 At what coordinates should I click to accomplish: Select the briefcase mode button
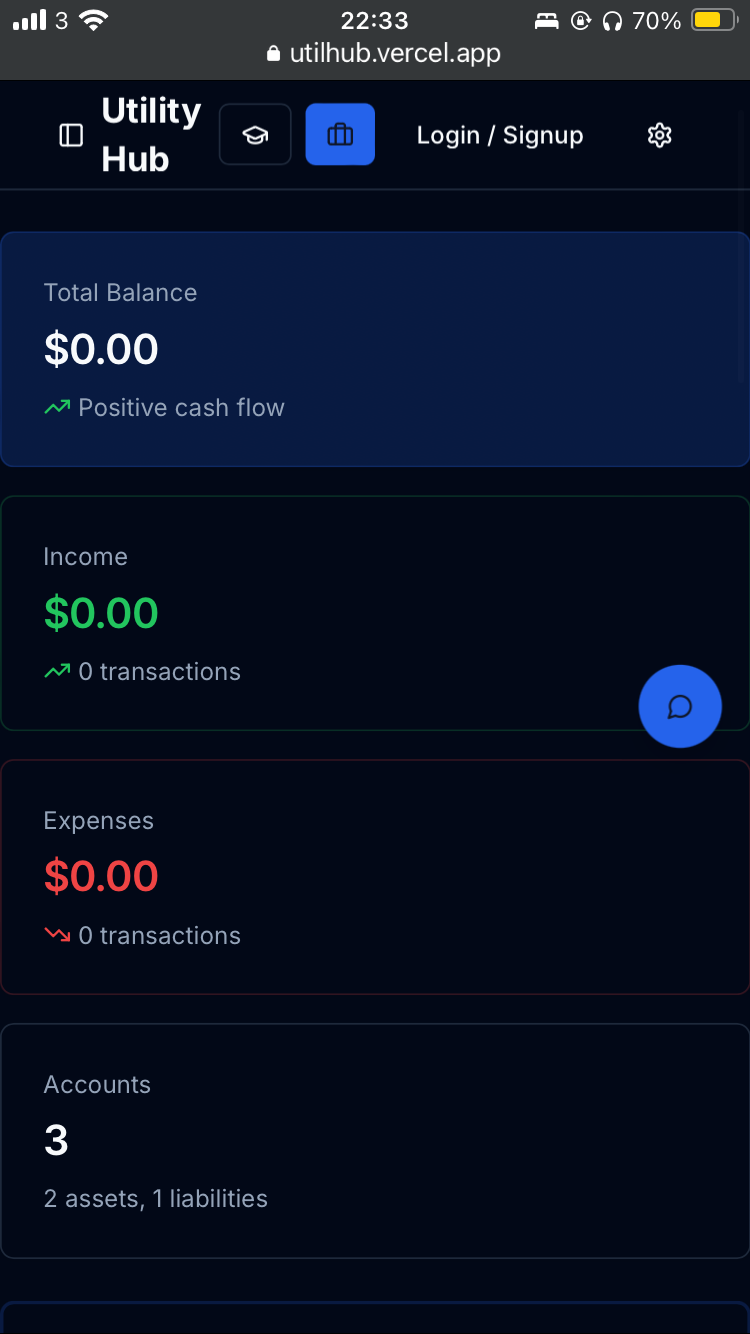[340, 134]
